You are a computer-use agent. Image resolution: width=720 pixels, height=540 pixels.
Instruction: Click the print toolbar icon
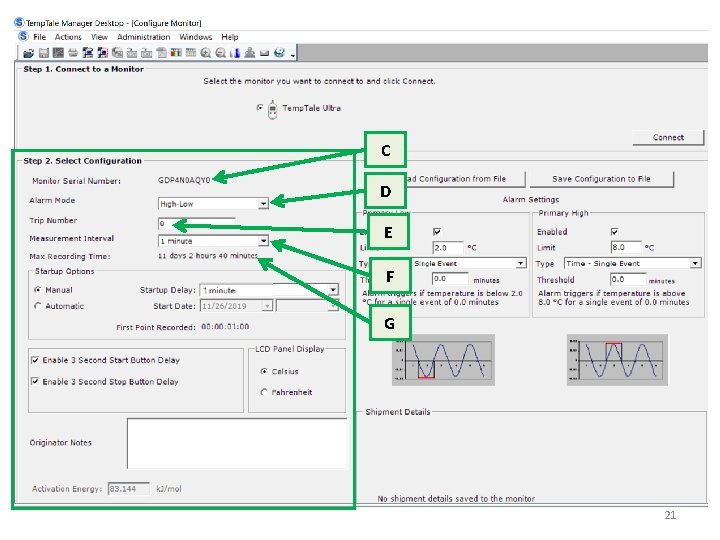[73, 53]
